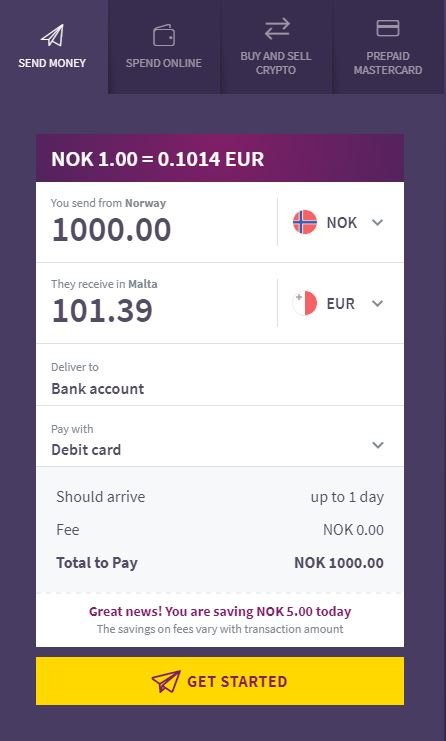Viewport: 446px width, 741px height.
Task: Select the Deliver to Bank account row
Action: [x=220, y=375]
